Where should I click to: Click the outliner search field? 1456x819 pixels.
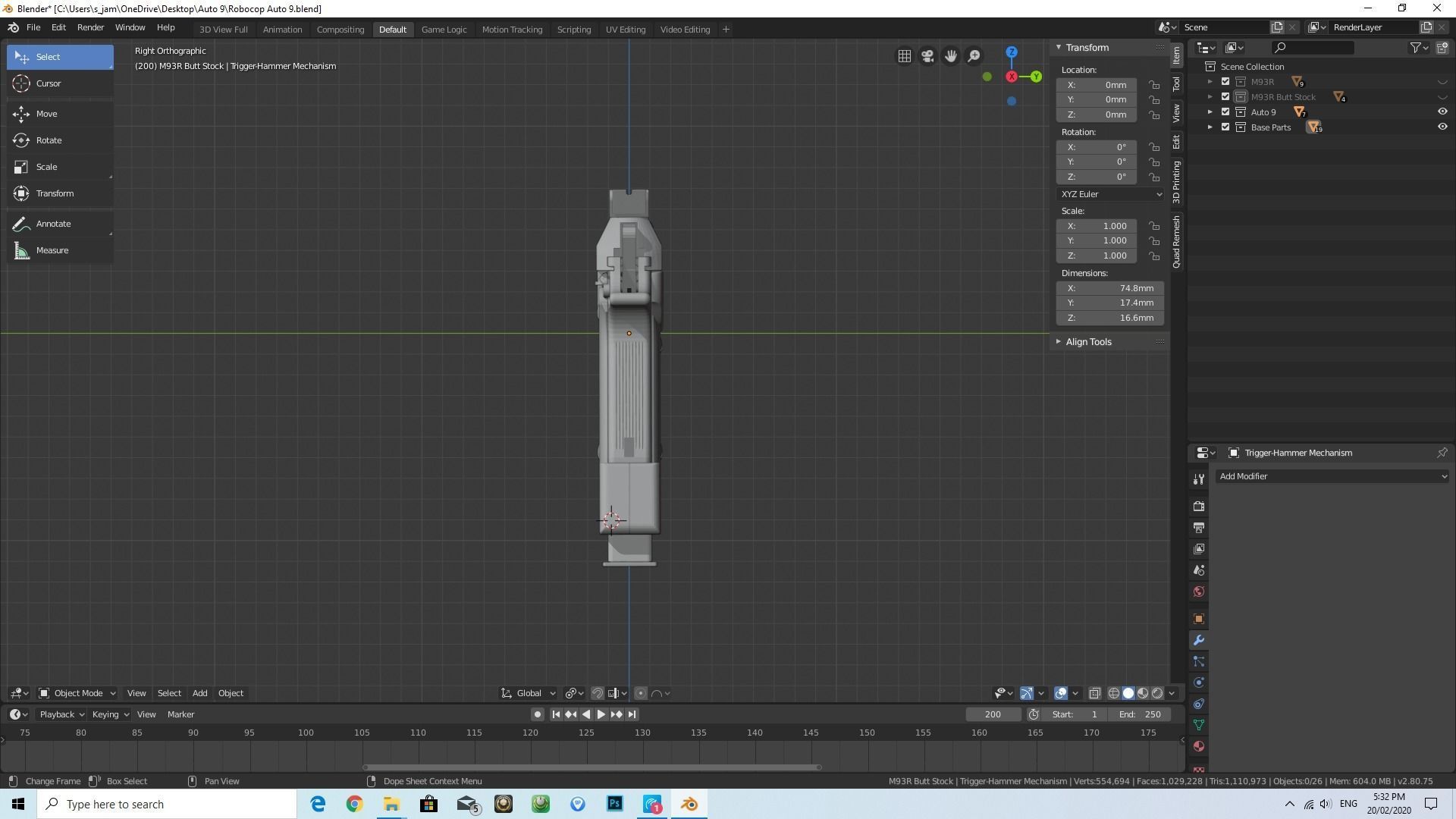point(1313,48)
